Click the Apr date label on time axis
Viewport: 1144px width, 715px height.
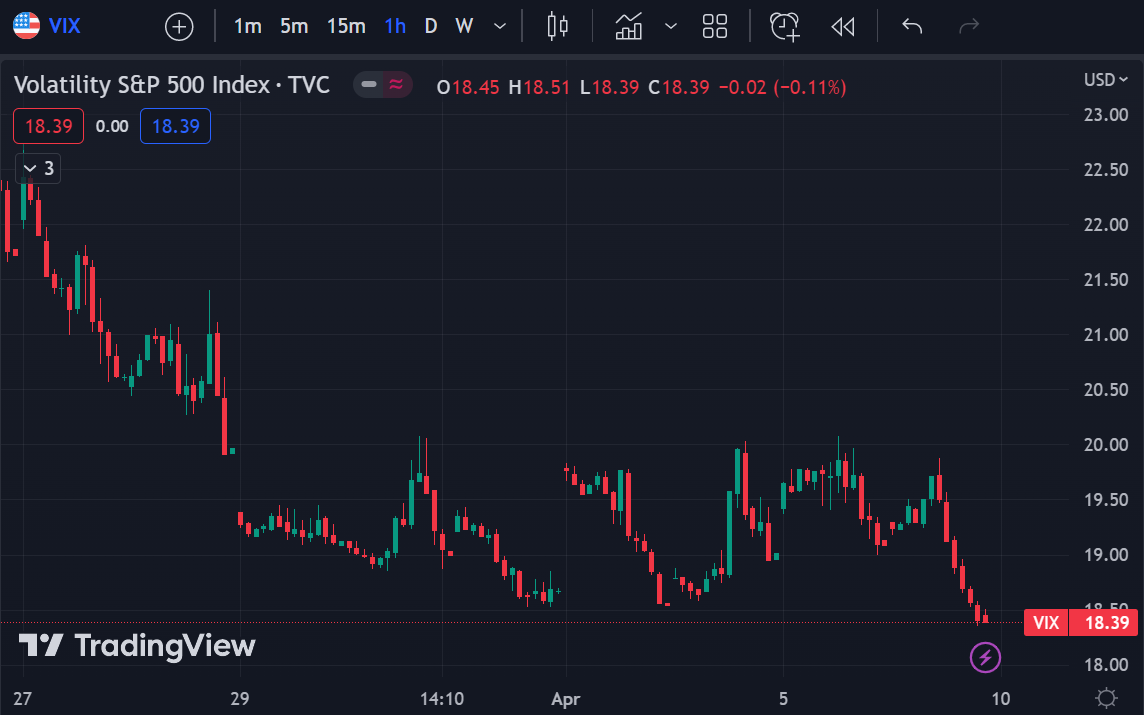tap(565, 699)
